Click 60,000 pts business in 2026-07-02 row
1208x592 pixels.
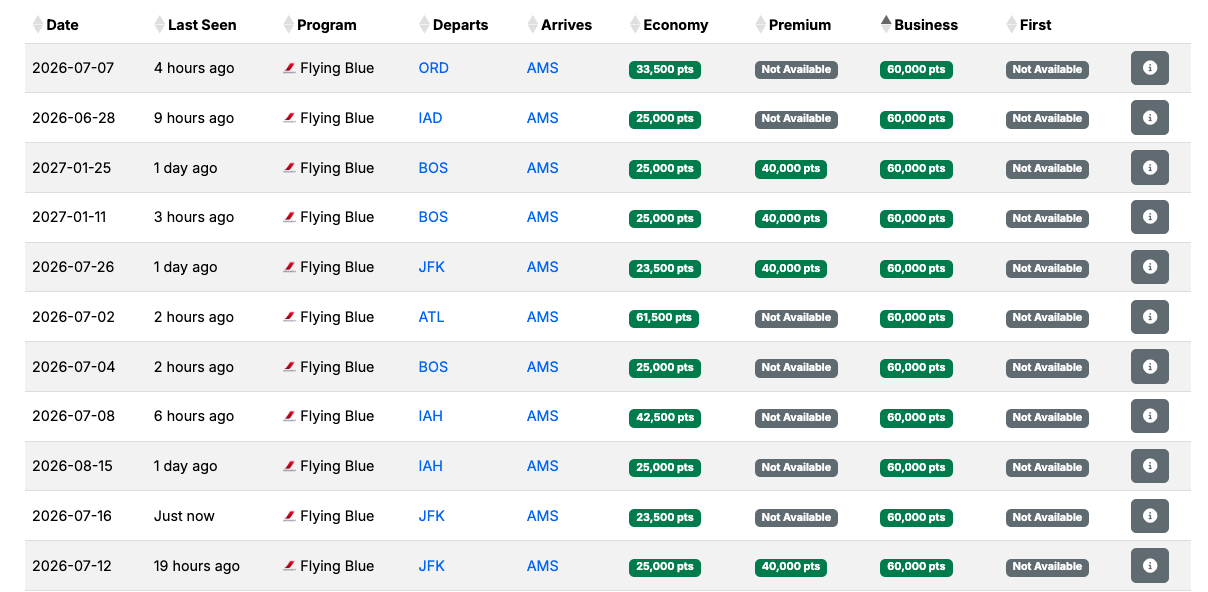tap(916, 318)
